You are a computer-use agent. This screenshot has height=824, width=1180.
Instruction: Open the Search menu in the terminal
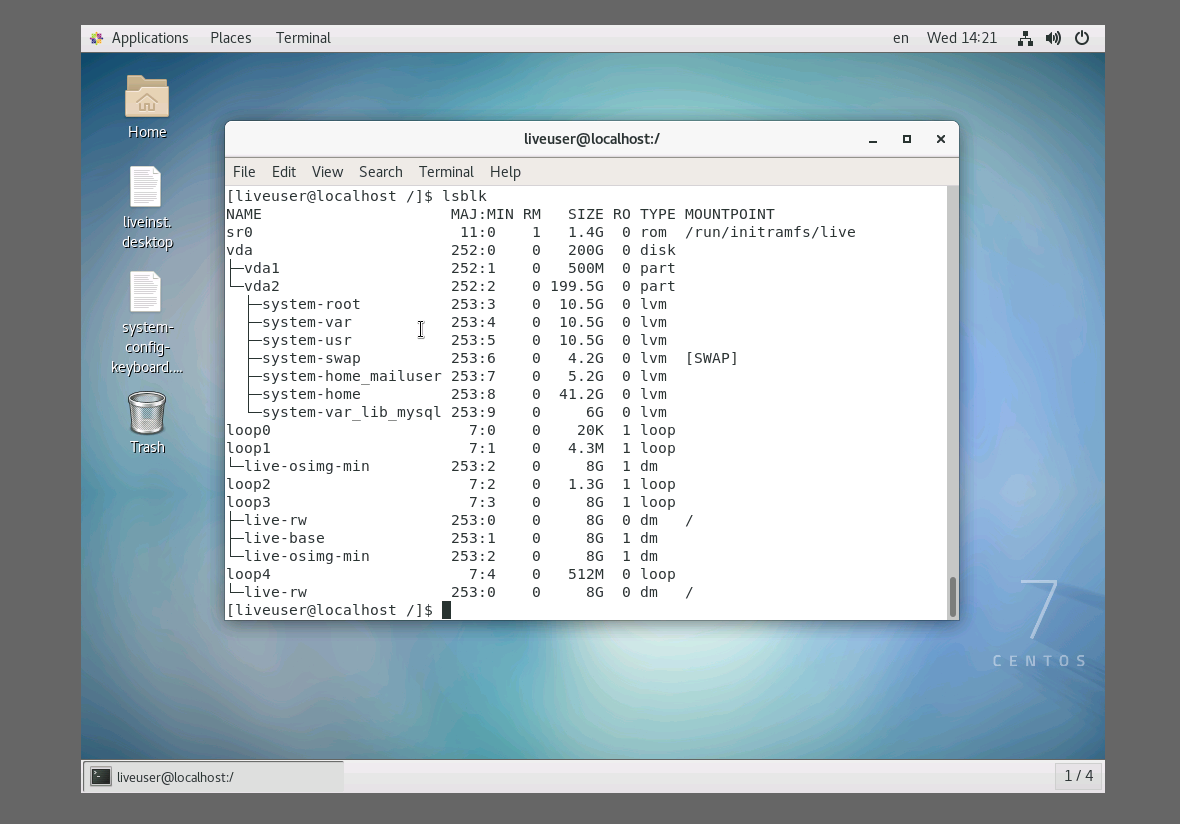[380, 172]
